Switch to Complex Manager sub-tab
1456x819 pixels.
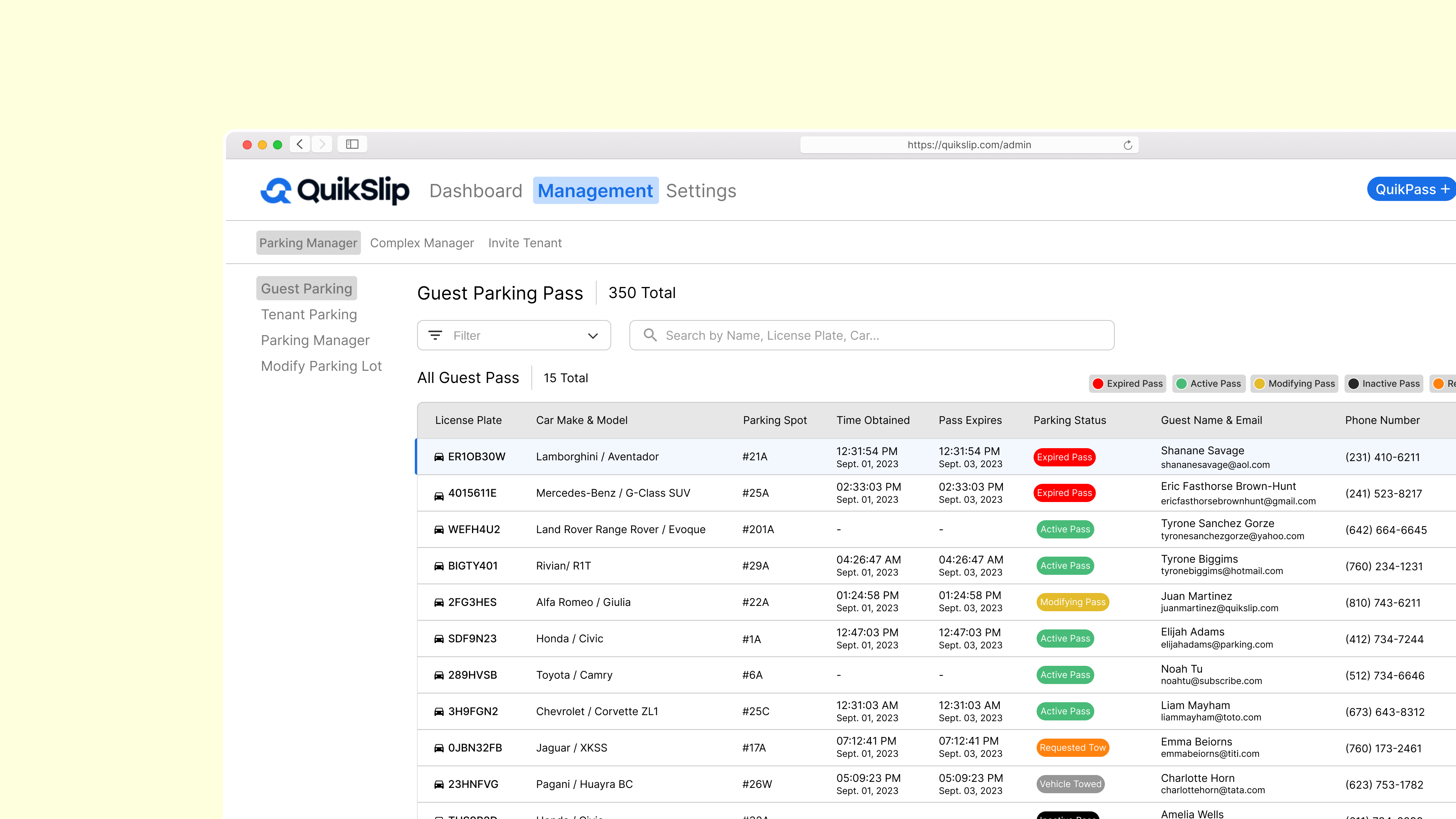coord(422,243)
